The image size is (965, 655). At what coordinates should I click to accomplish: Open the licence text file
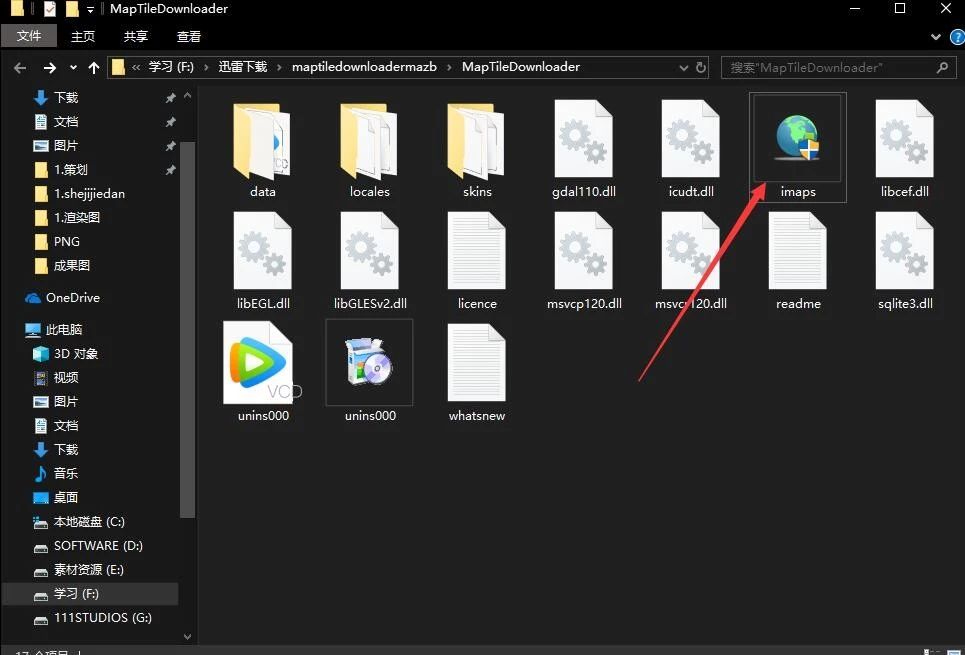coord(477,260)
